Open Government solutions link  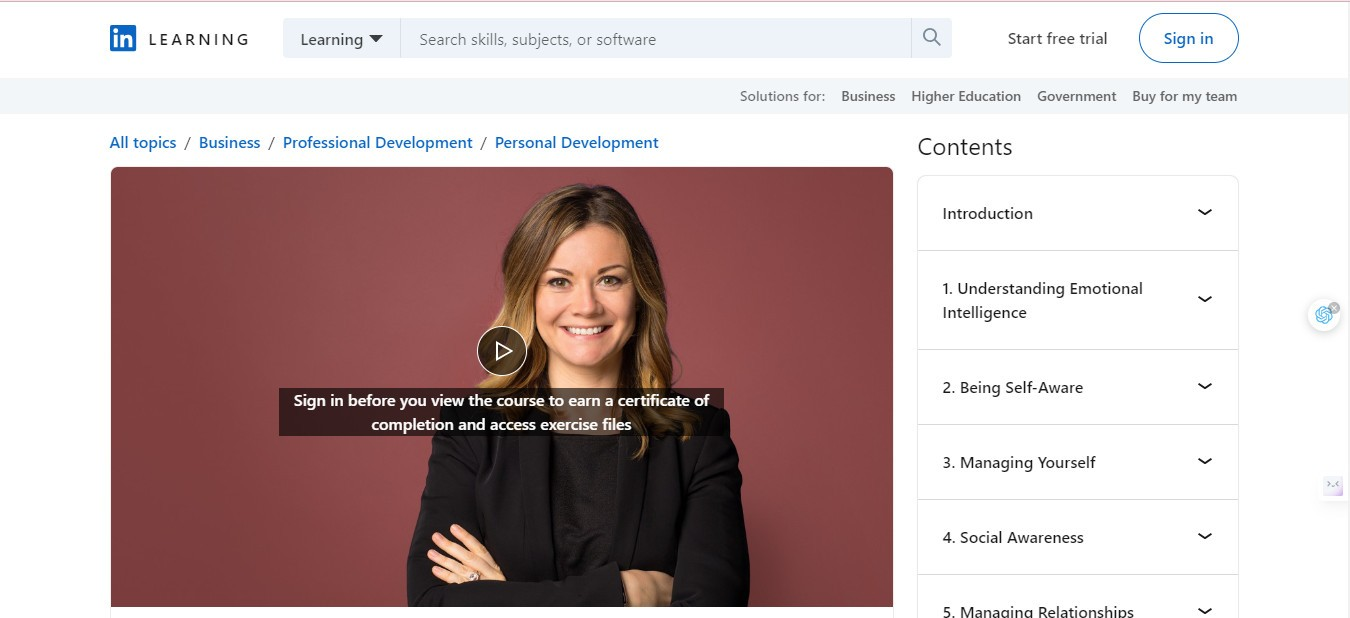pyautogui.click(x=1076, y=96)
